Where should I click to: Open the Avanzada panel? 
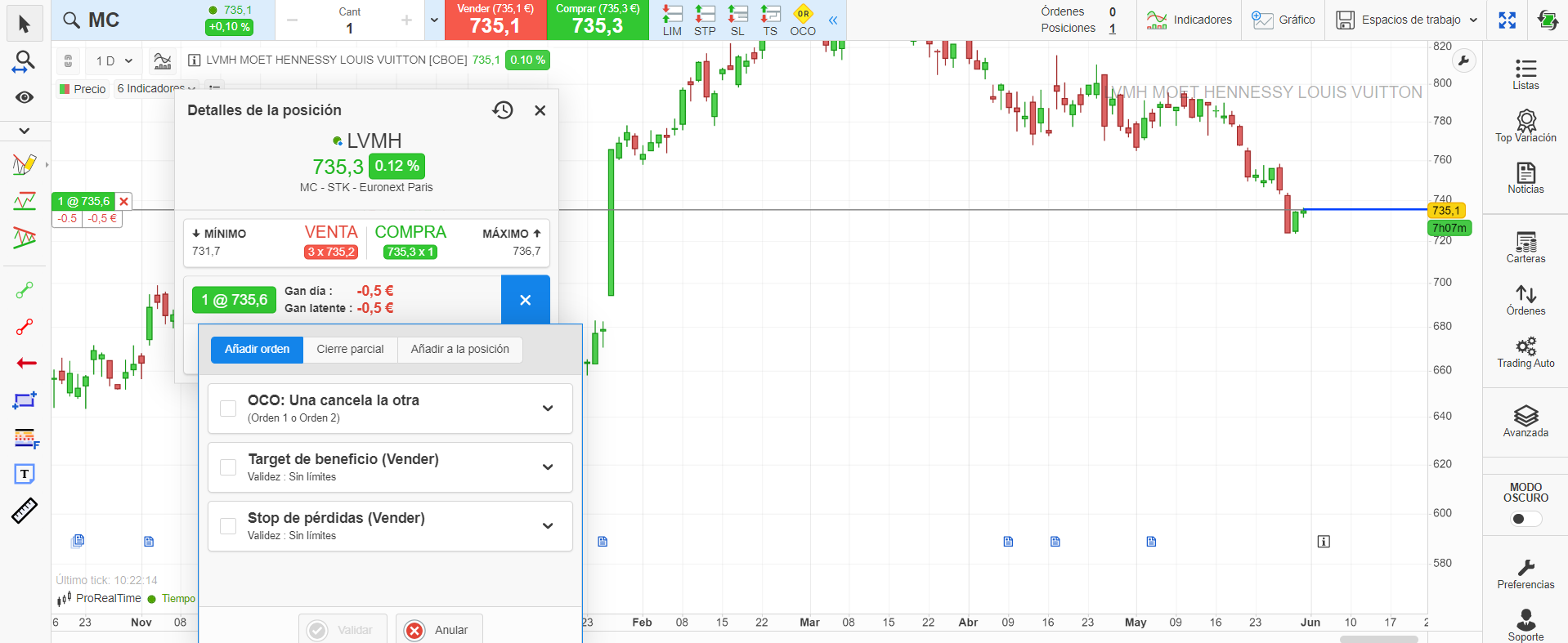pyautogui.click(x=1525, y=422)
